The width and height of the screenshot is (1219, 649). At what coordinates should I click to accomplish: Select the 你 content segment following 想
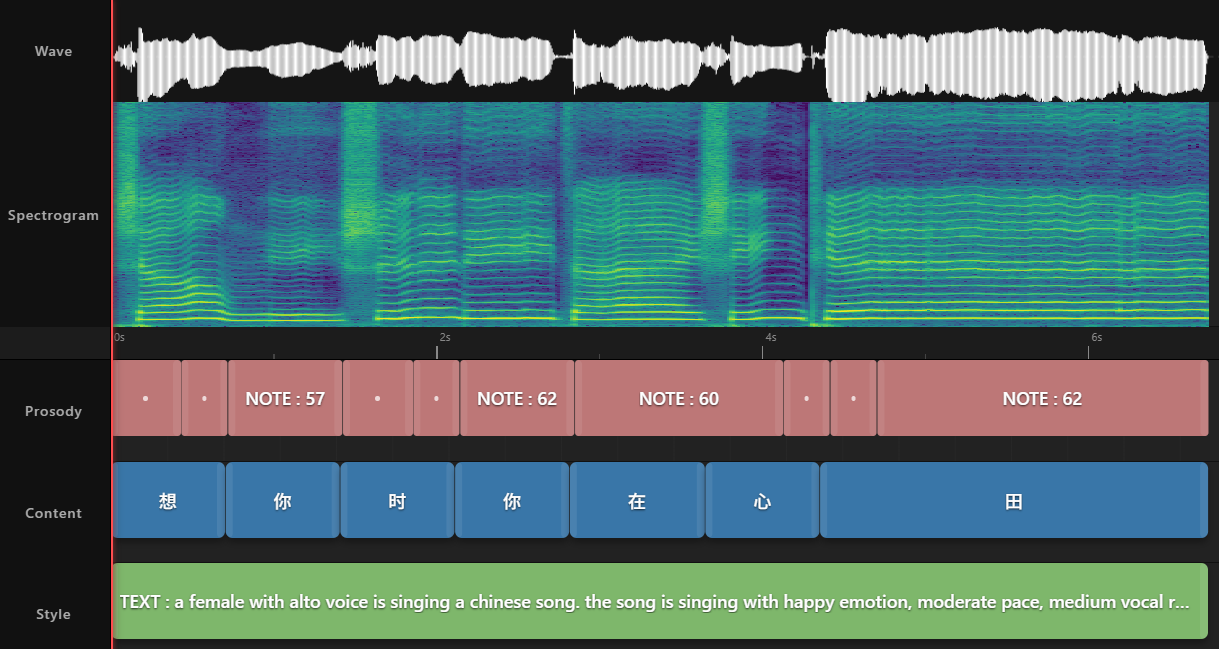(x=282, y=500)
